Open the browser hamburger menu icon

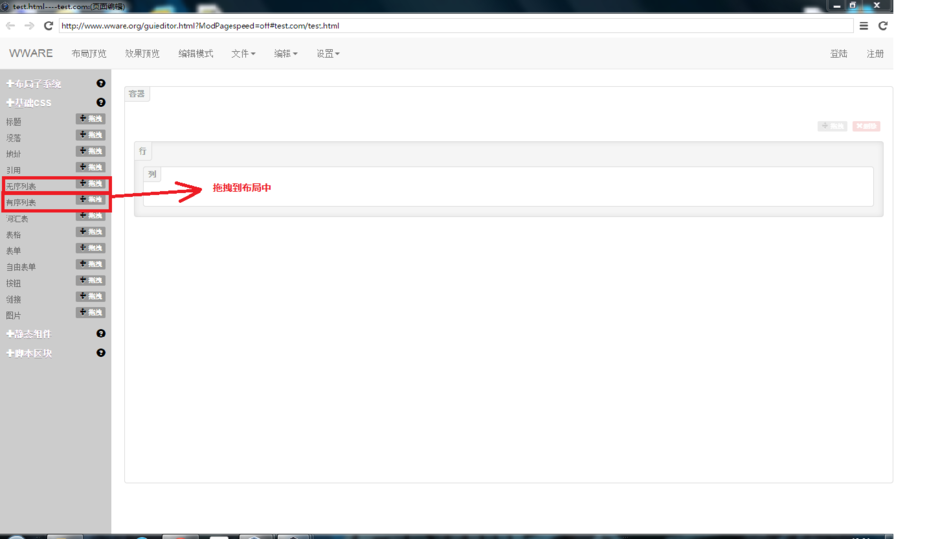864,25
